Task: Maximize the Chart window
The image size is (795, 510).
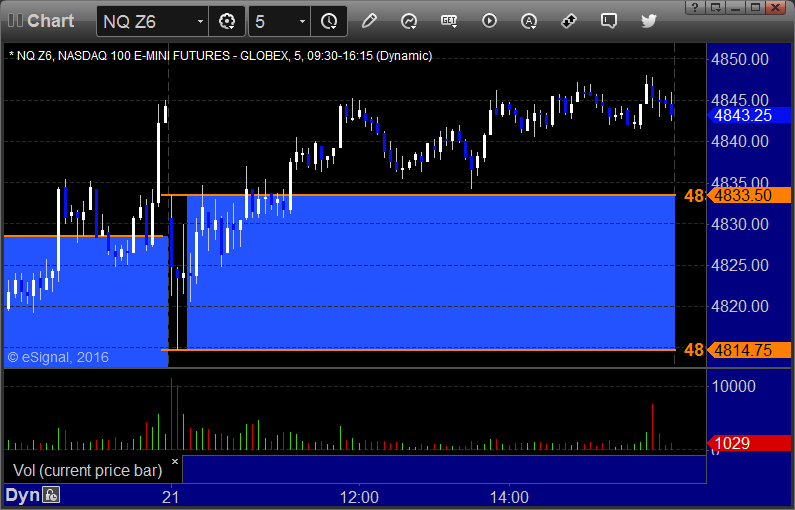Action: point(755,7)
